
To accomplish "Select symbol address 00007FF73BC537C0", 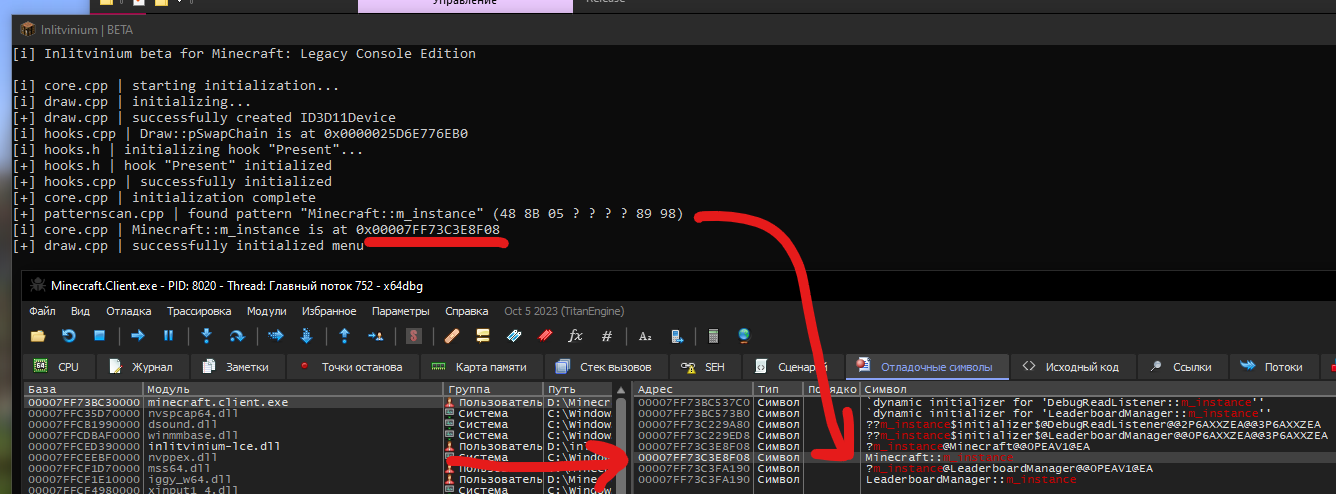I will tap(694, 402).
